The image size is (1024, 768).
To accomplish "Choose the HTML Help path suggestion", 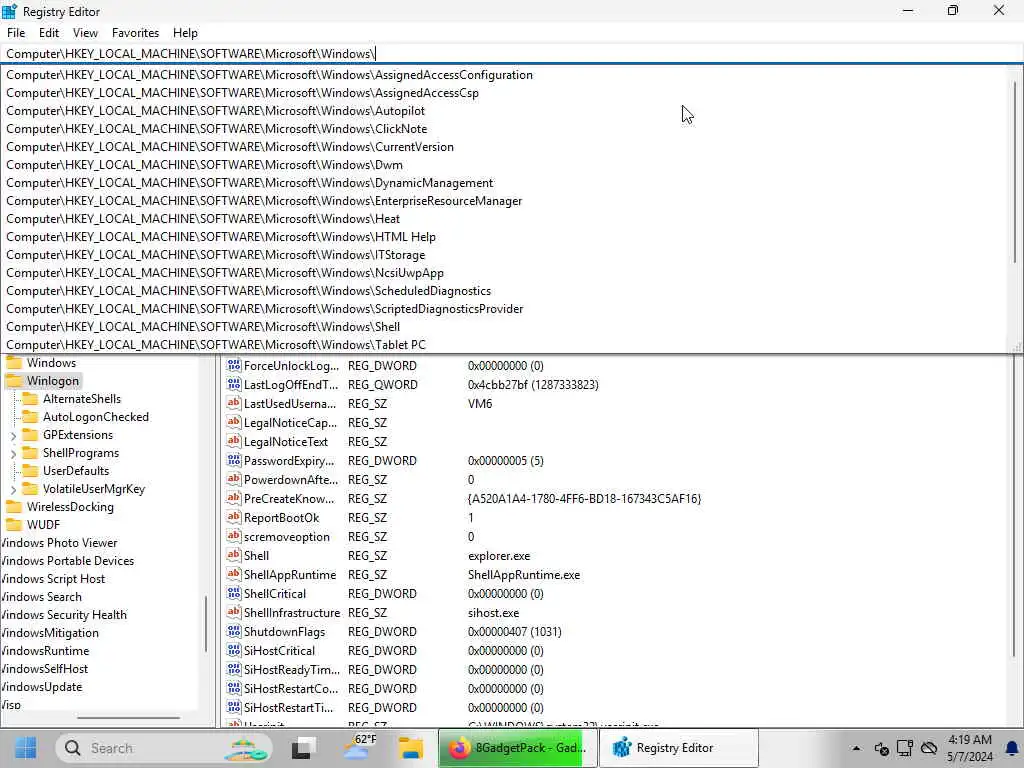I will [x=221, y=237].
